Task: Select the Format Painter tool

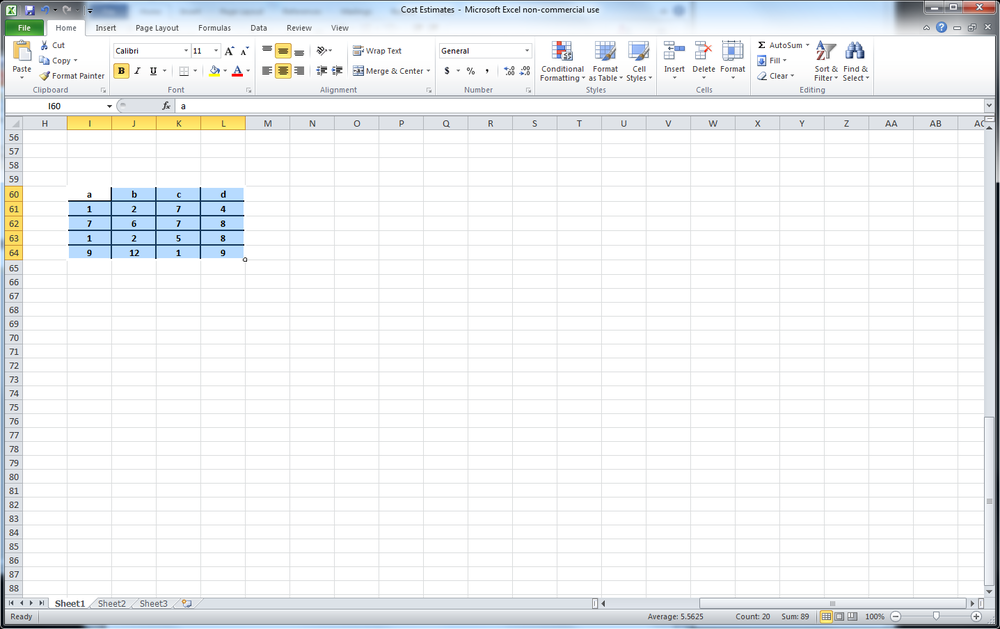Action: pos(72,76)
